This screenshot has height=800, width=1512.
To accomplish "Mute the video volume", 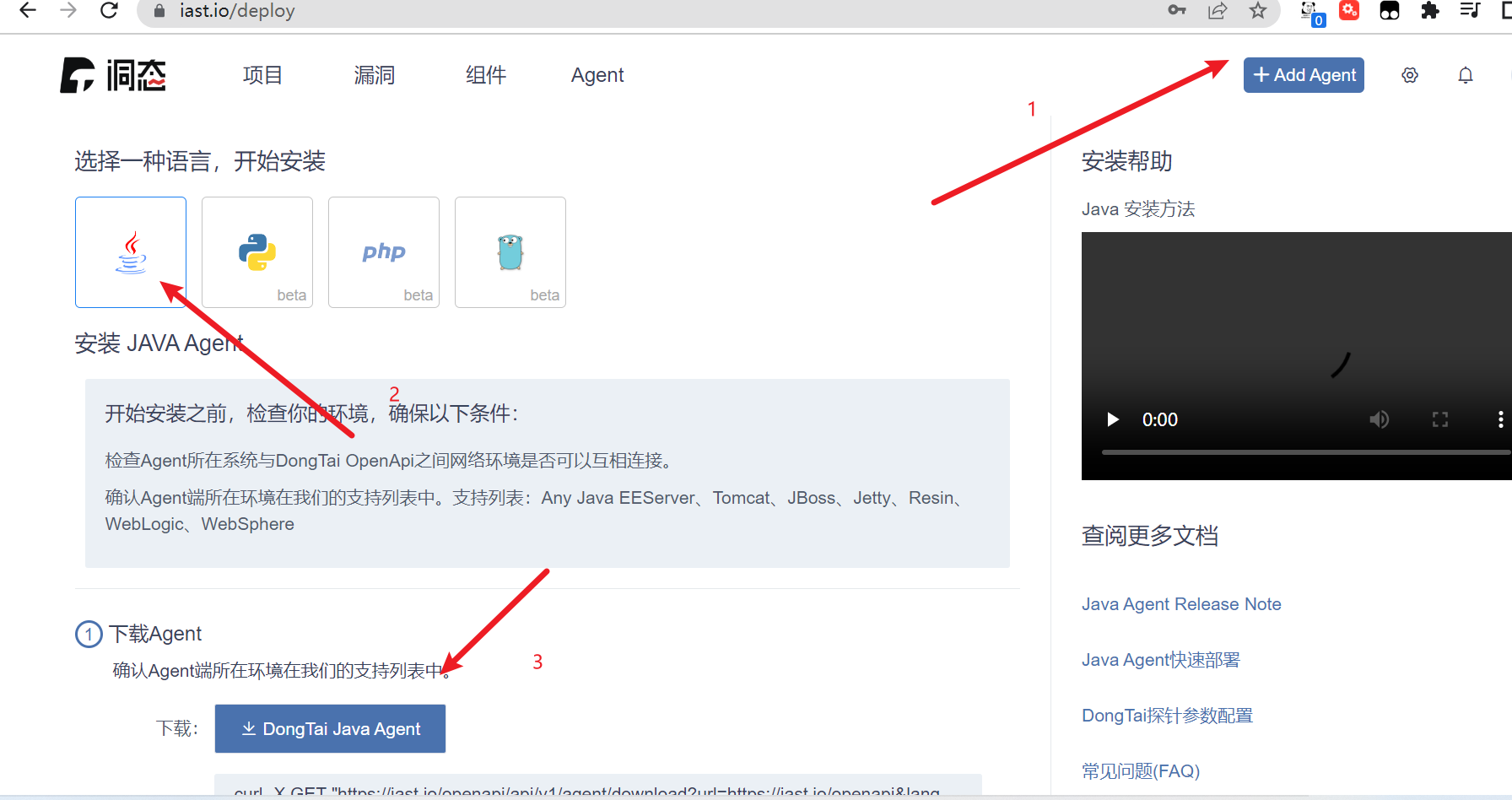I will tap(1380, 419).
